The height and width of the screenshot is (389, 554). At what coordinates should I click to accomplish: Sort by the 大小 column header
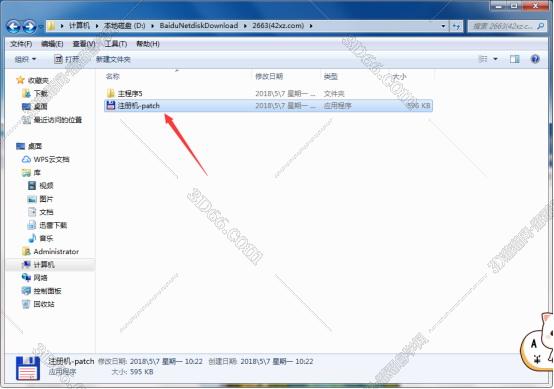400,76
